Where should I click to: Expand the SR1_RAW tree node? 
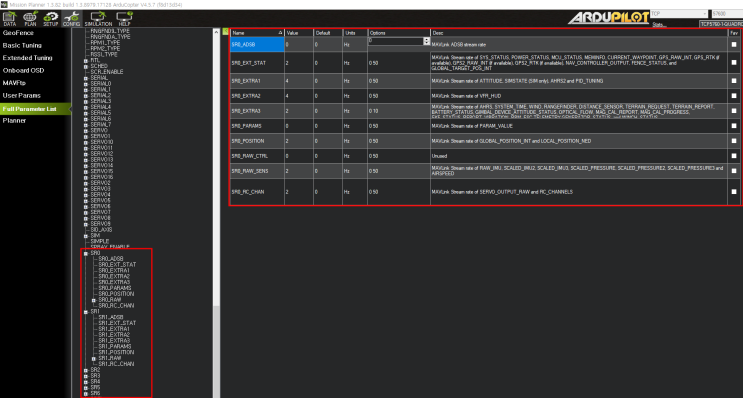pos(94,359)
